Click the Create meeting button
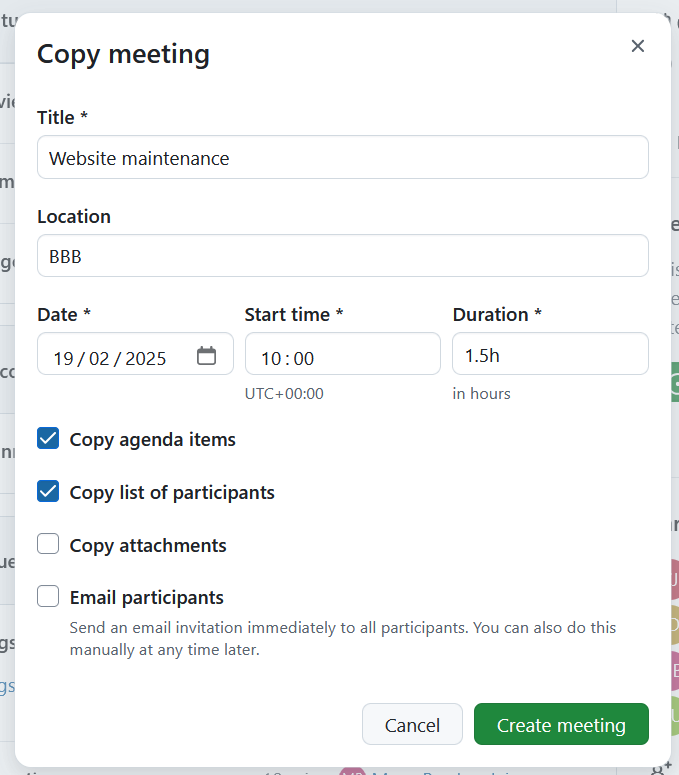This screenshot has width=679, height=775. 560,725
